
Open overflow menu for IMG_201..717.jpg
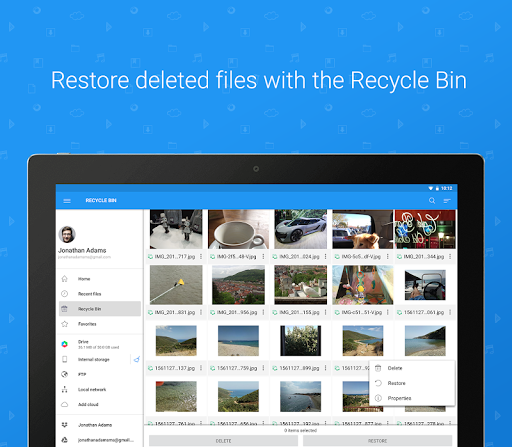201,256
